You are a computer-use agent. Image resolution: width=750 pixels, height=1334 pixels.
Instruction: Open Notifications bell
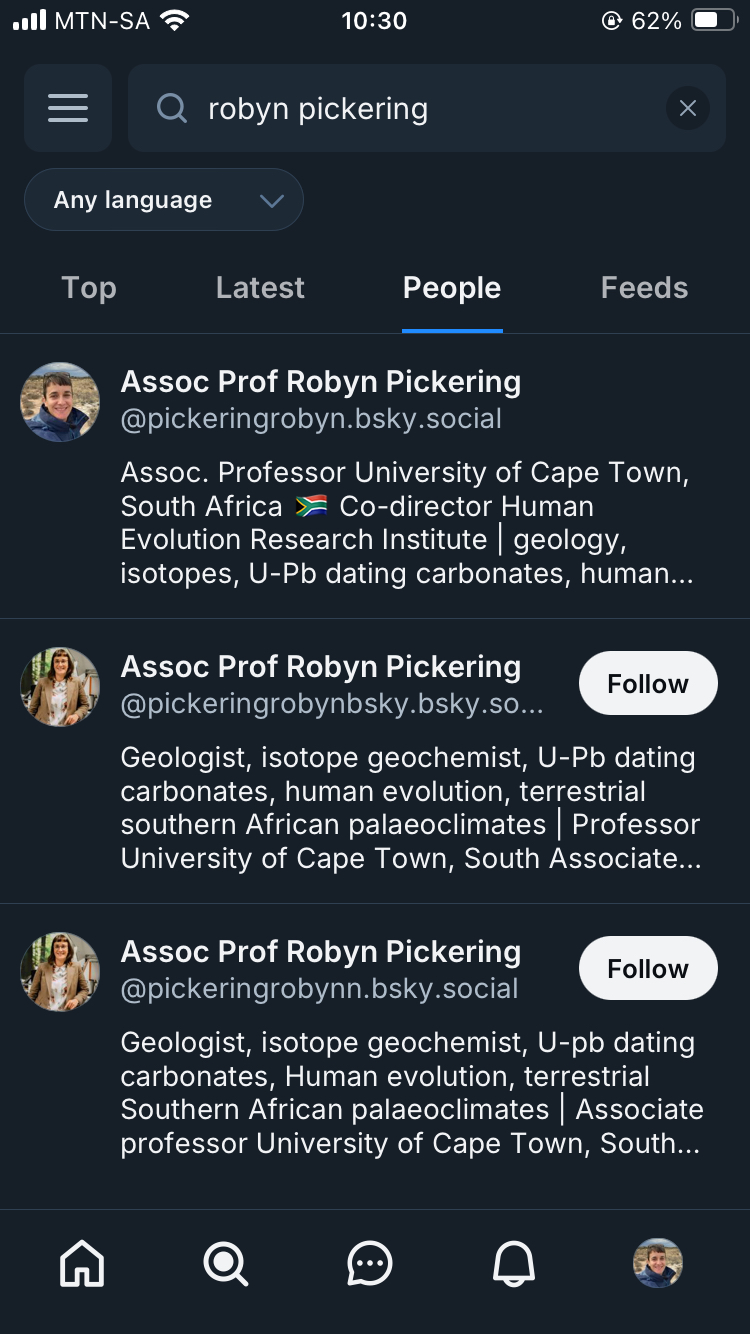(x=514, y=1264)
